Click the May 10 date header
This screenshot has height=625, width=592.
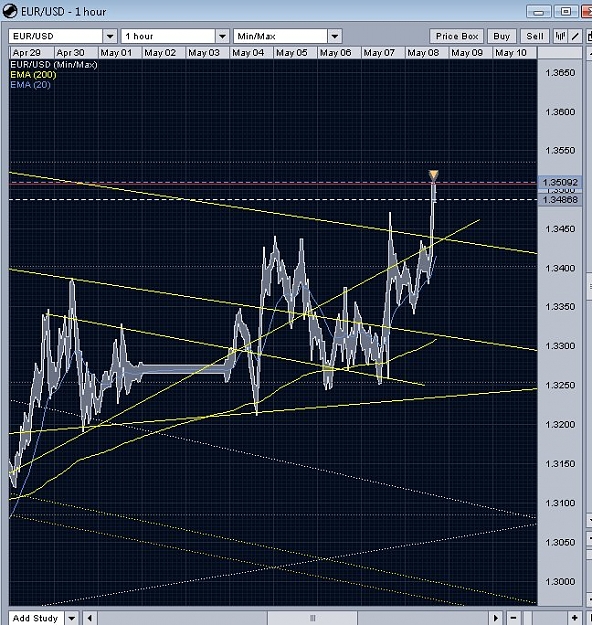point(514,53)
